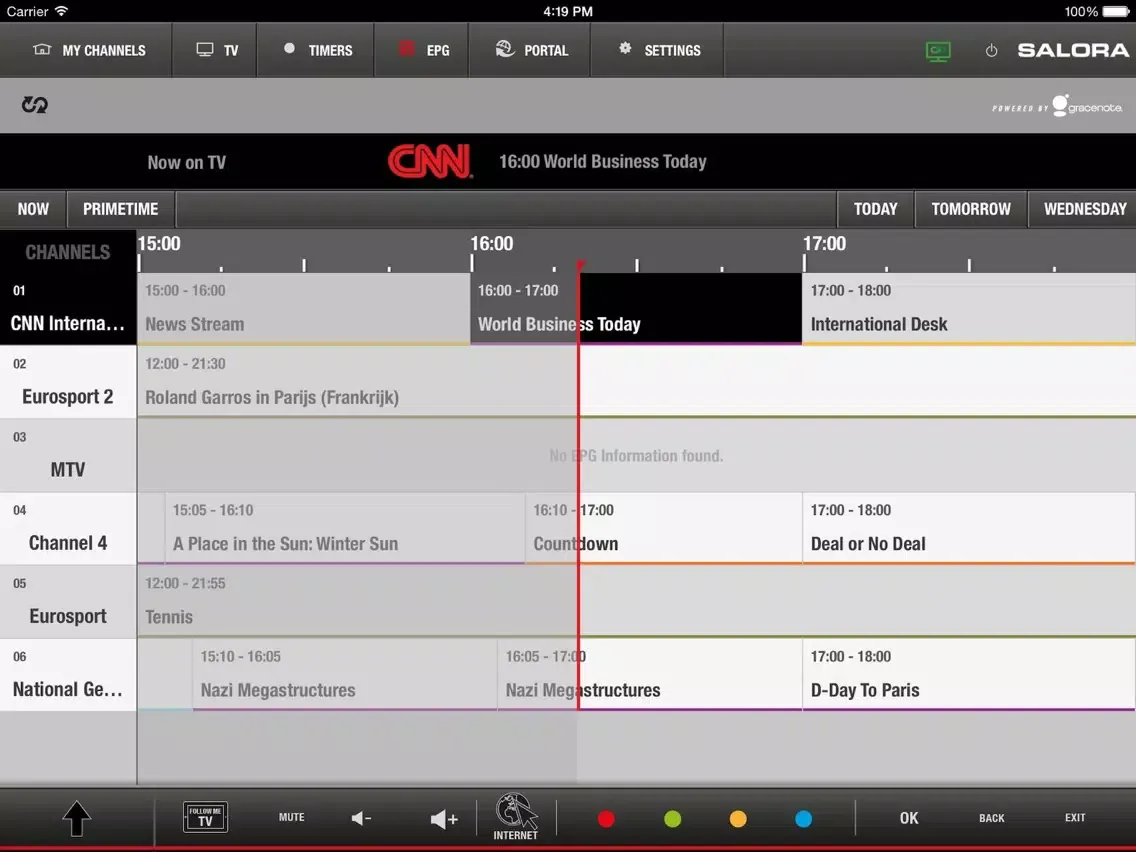1136x852 pixels.
Task: Click the CHANNELS column header
Action: click(x=68, y=252)
